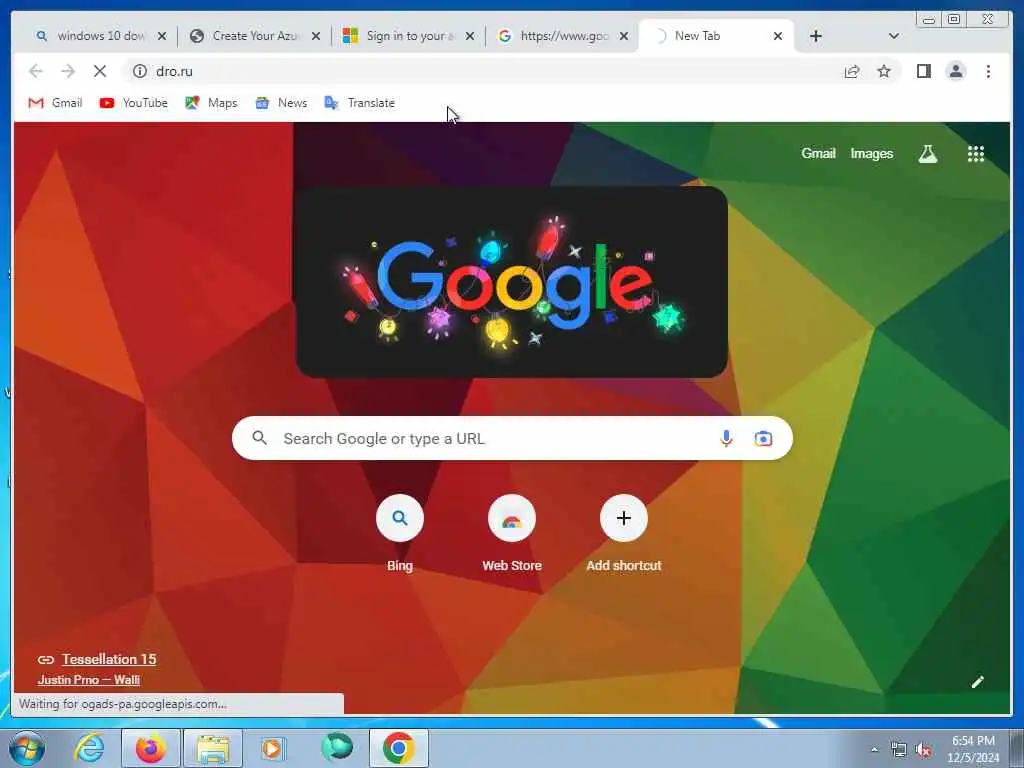Screen dimensions: 1024x768
Task: Close the New Tab tab
Action: (x=778, y=36)
